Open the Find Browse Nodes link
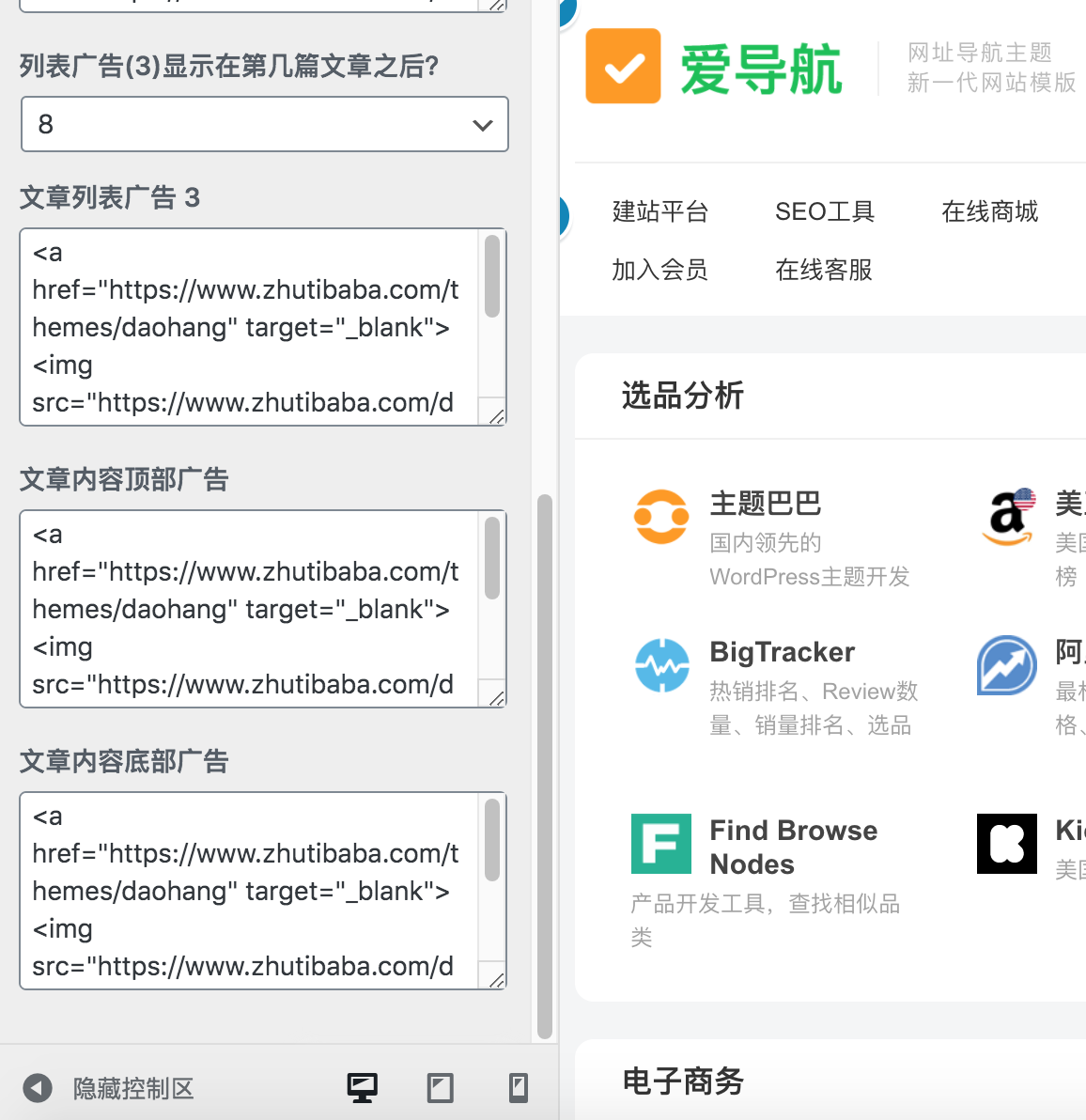 coord(793,848)
